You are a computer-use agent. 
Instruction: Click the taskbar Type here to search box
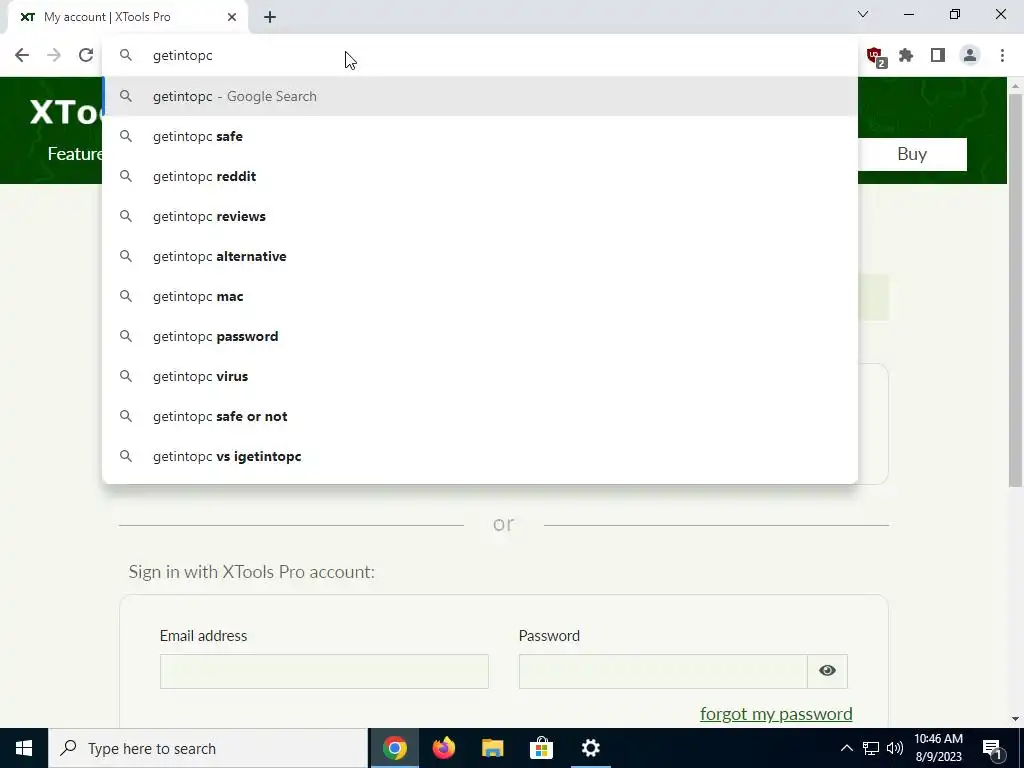(x=208, y=748)
